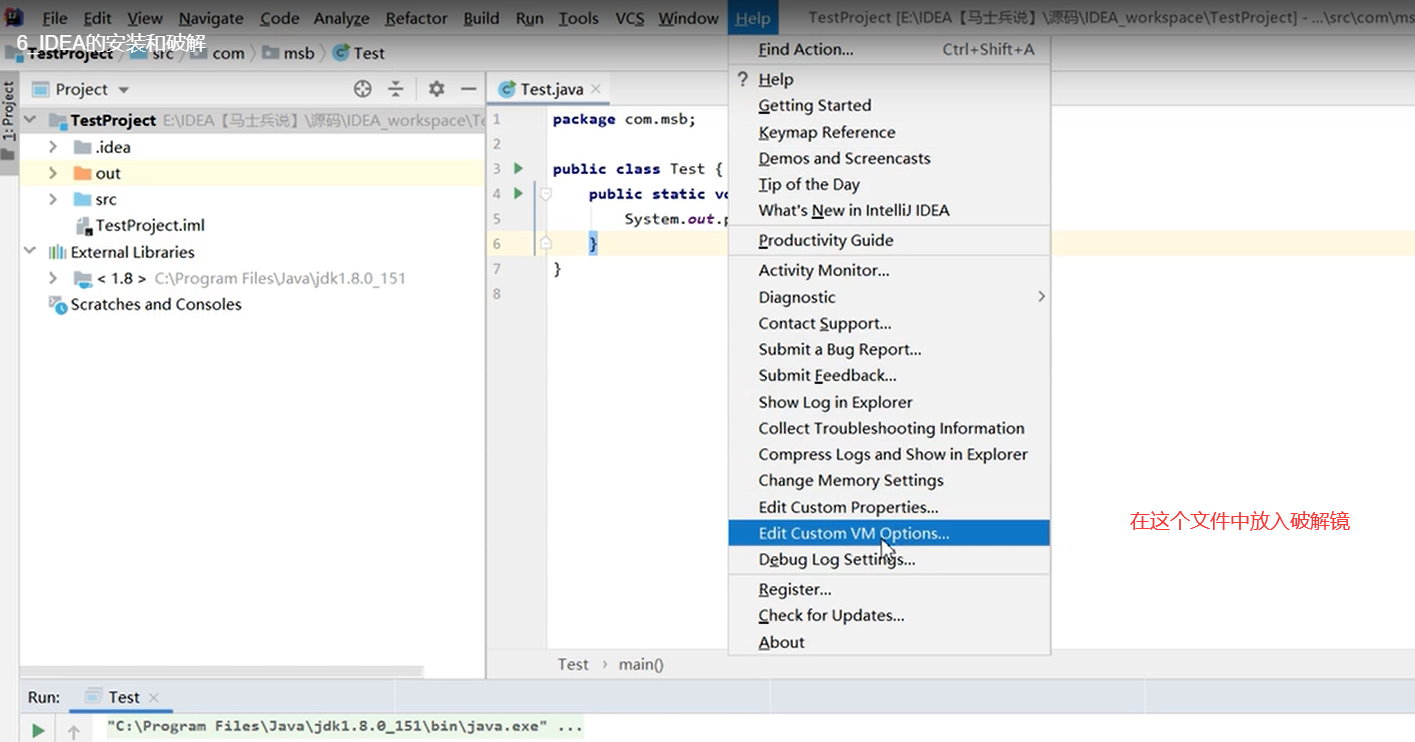Choose Edit Custom Properties...
This screenshot has height=742, width=1415.
click(x=889, y=507)
